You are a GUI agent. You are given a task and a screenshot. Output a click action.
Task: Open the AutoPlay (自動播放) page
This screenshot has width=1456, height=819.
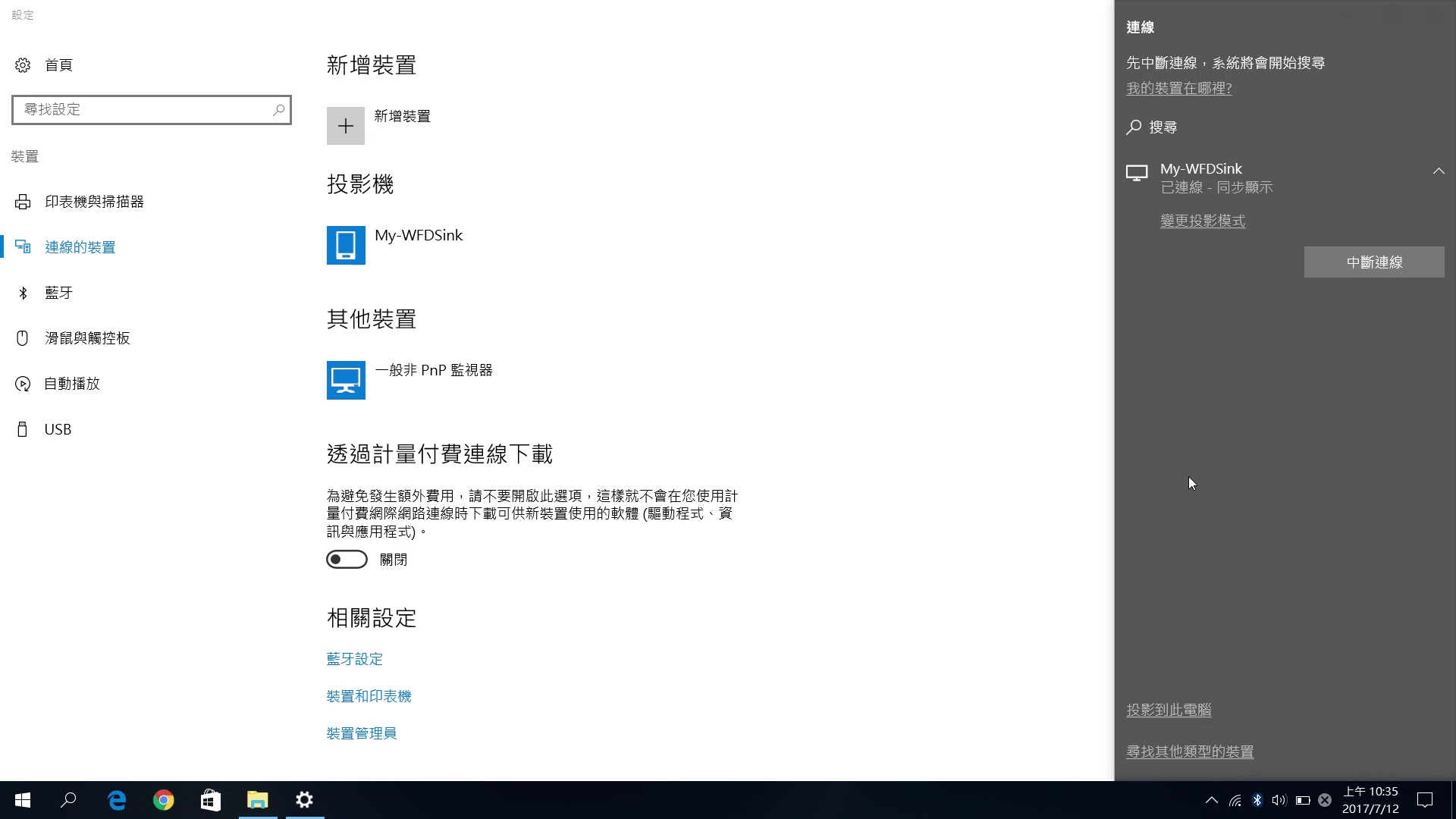click(72, 384)
